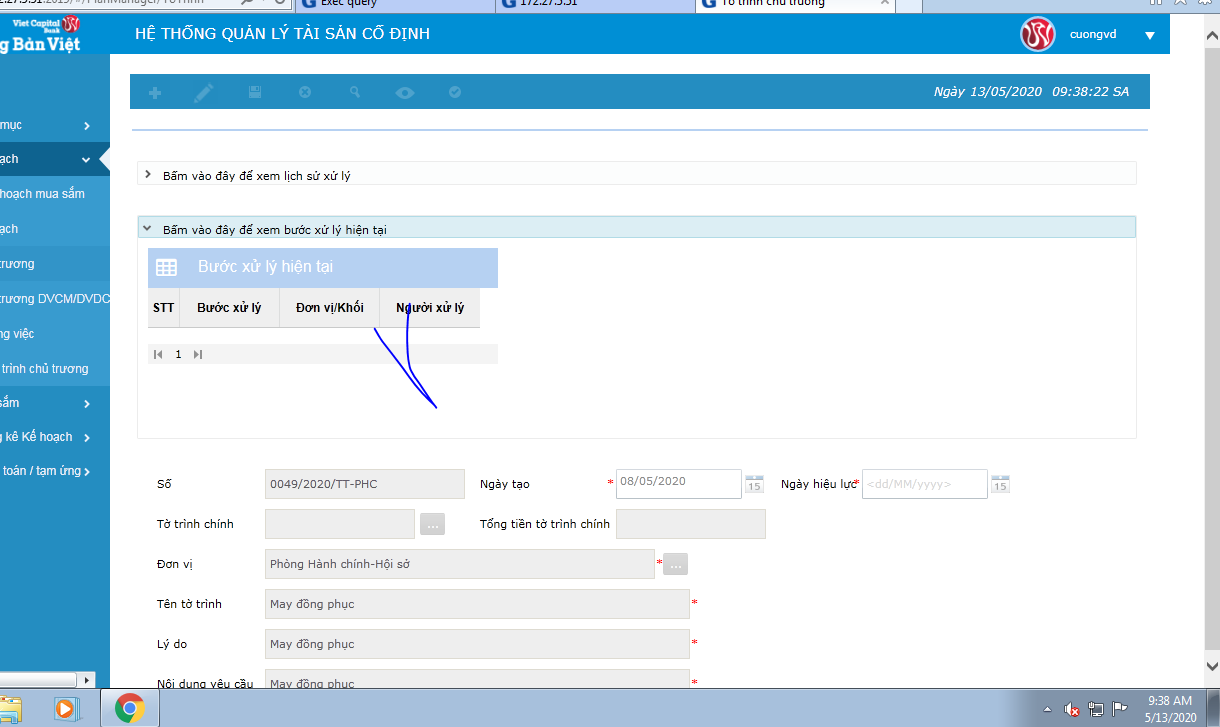Go to last page in step table pager
1220x727 pixels.
pyautogui.click(x=198, y=354)
